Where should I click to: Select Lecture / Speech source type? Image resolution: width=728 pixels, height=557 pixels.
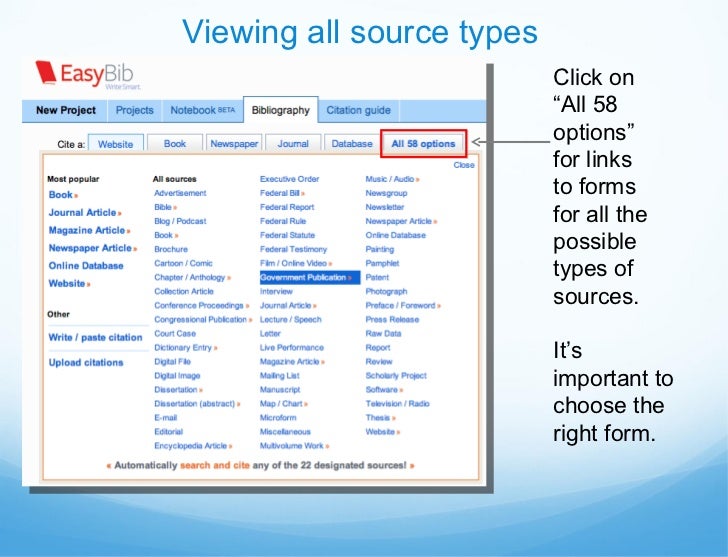[x=290, y=319]
